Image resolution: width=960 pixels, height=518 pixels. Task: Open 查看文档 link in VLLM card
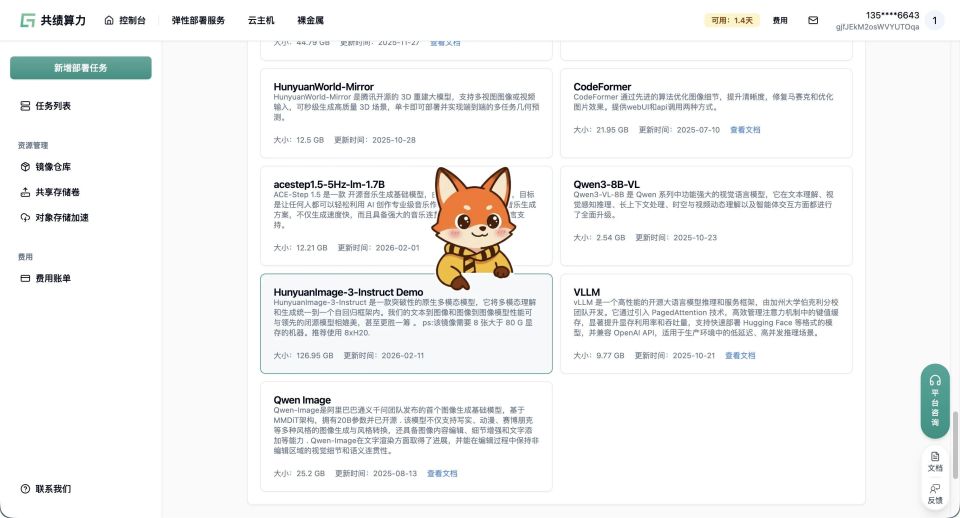coord(740,356)
